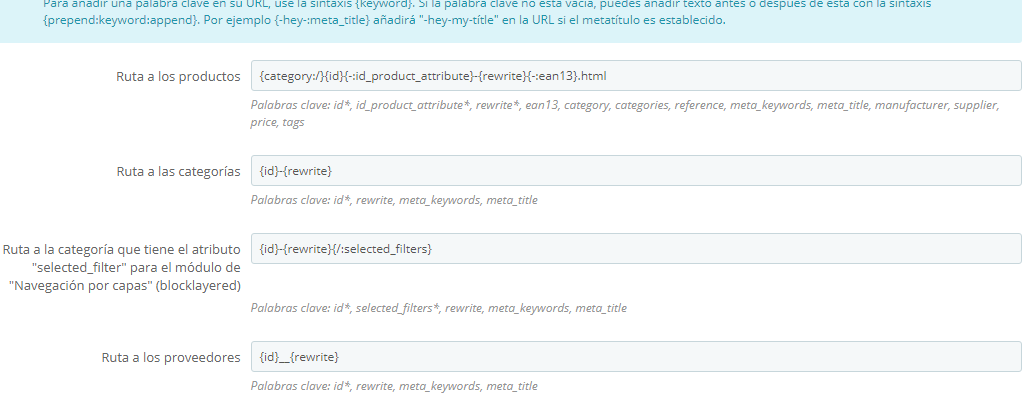Click the "Ruta a los productos" input field
Image resolution: width=1027 pixels, height=413 pixels.
636,76
